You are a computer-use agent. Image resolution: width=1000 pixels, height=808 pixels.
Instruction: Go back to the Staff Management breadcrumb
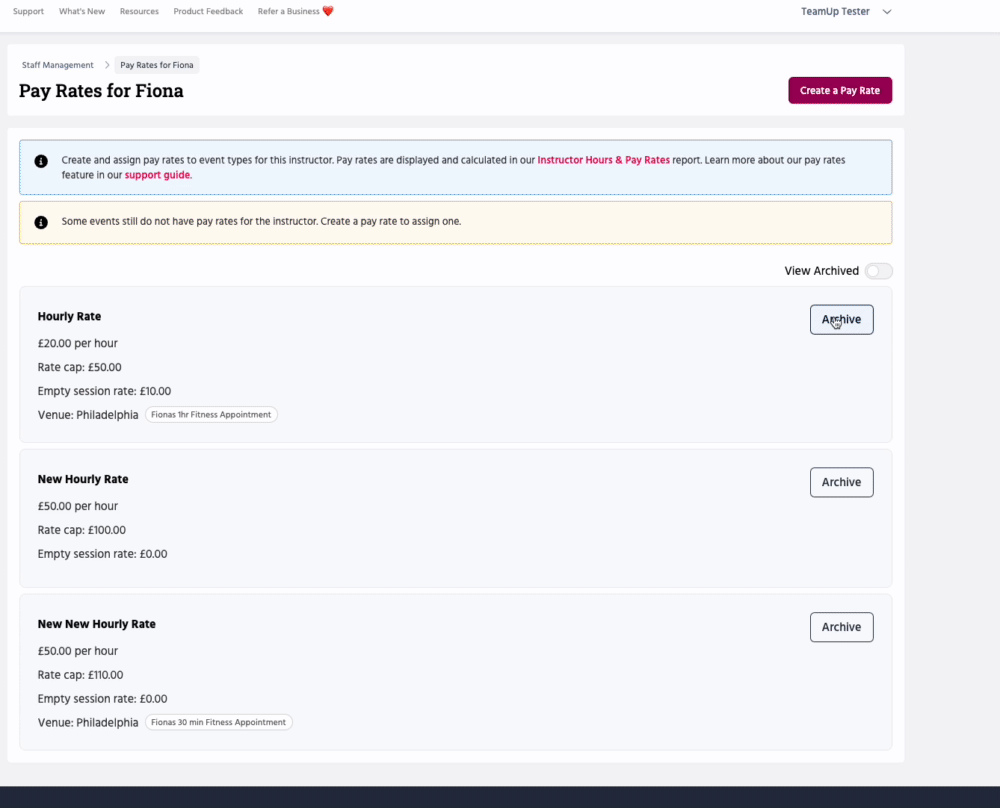[58, 65]
